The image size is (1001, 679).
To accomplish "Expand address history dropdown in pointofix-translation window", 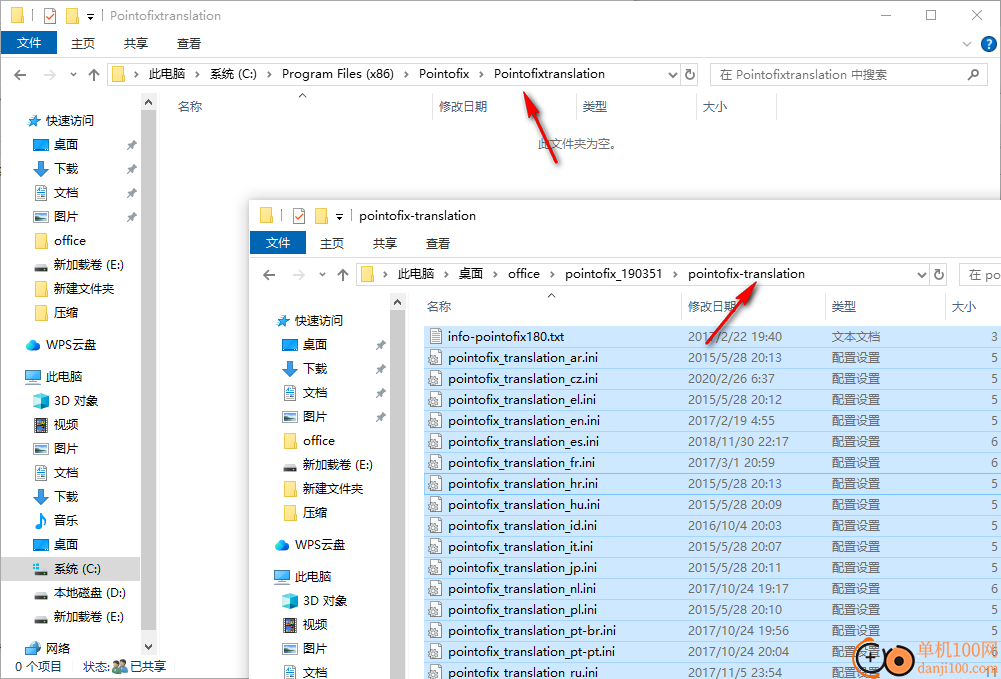I will 921,275.
